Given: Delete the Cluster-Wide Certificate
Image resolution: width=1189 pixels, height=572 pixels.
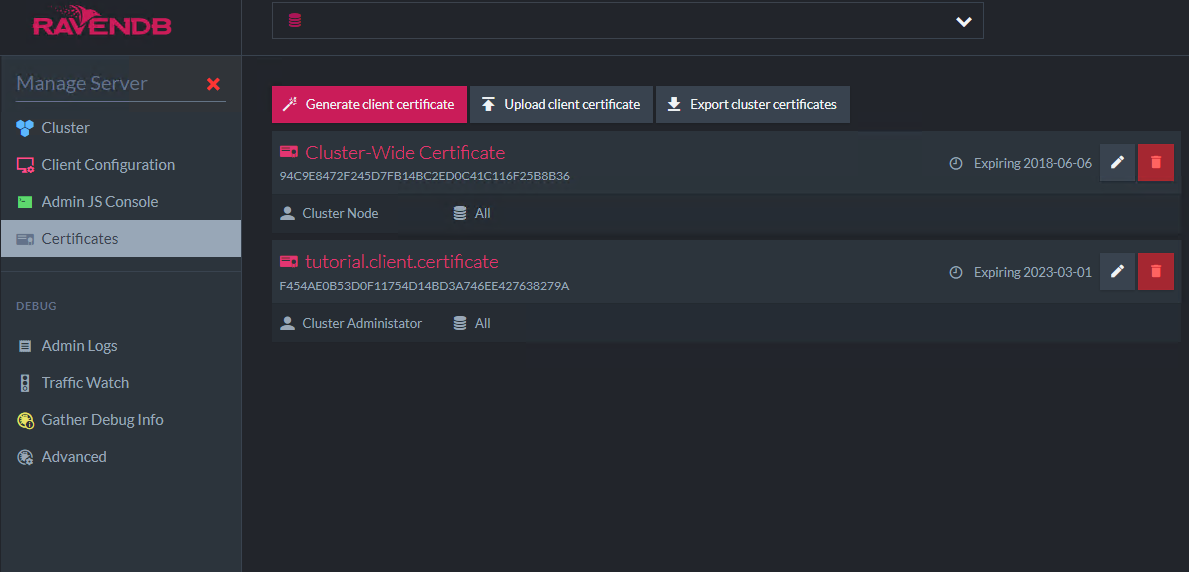Looking at the screenshot, I should click(1156, 162).
